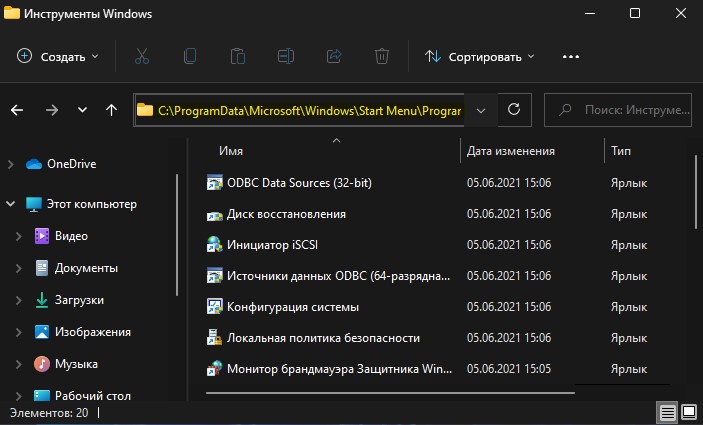
Task: Expand address bar history dropdown
Action: click(481, 110)
